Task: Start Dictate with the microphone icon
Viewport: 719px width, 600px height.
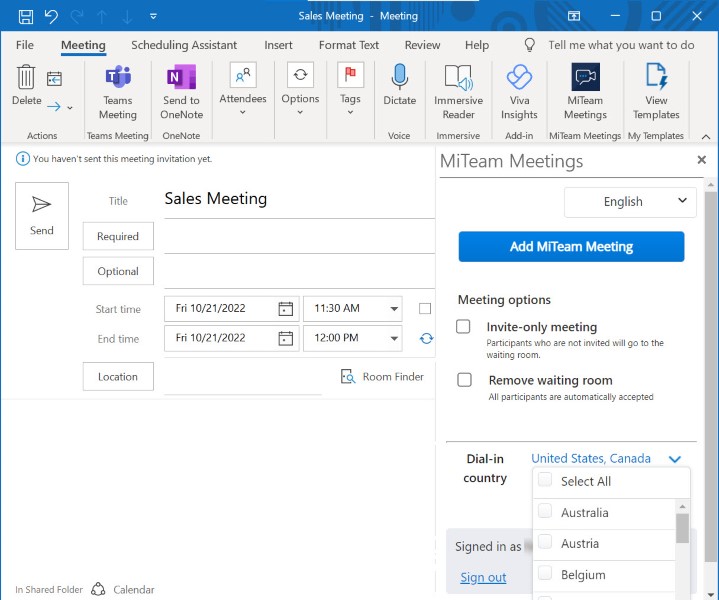Action: pos(399,79)
